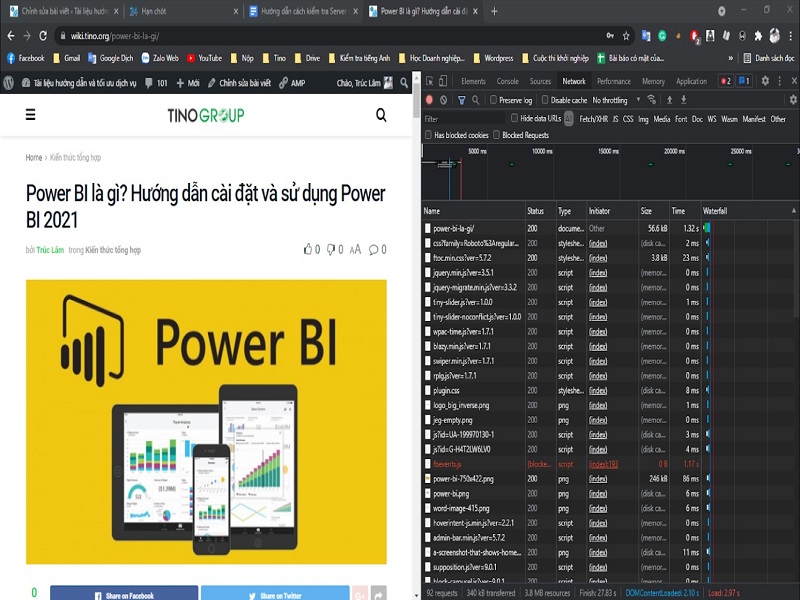Click the browser back arrow

click(x=11, y=36)
